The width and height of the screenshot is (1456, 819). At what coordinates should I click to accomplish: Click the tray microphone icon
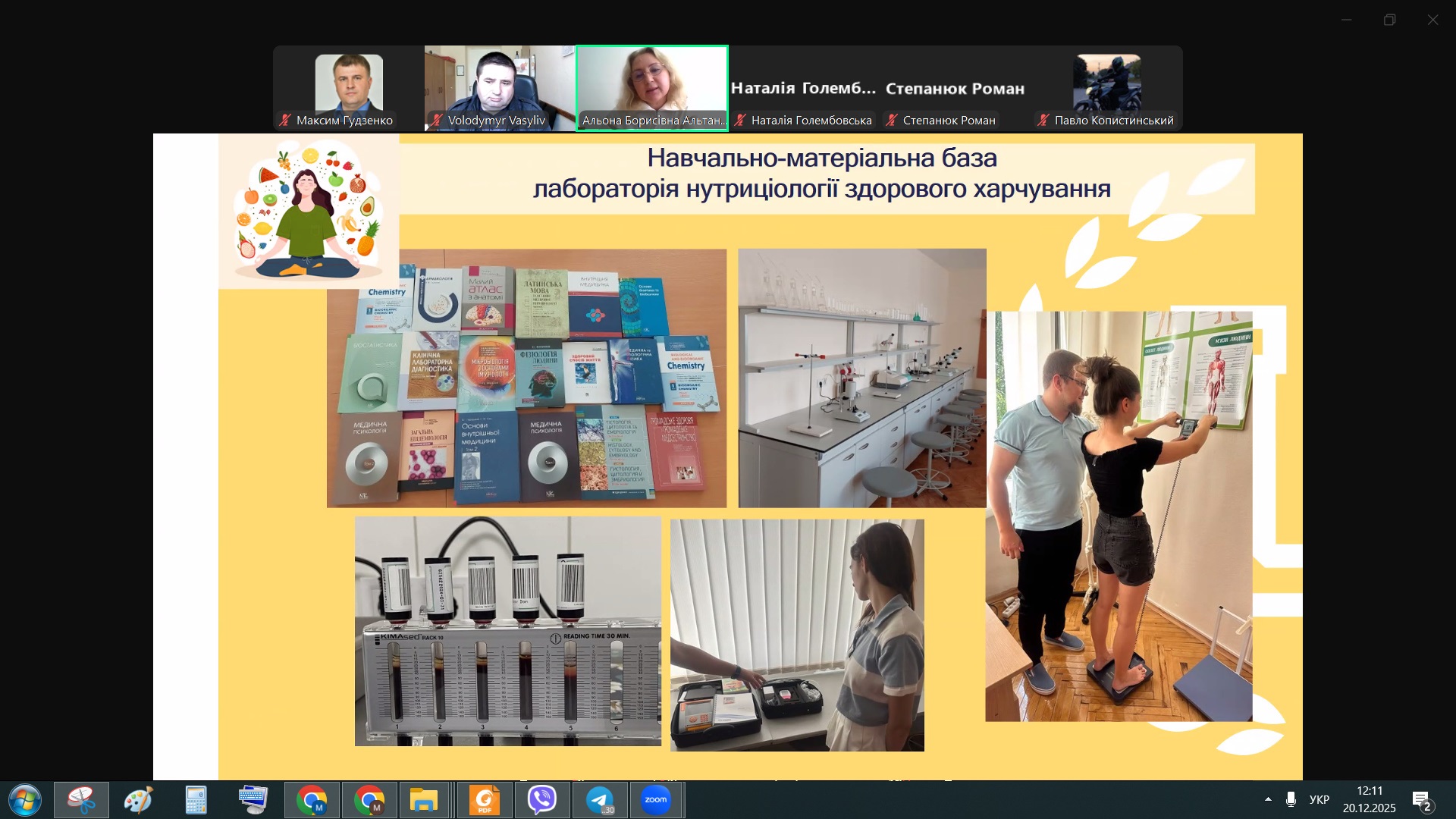click(x=1291, y=799)
